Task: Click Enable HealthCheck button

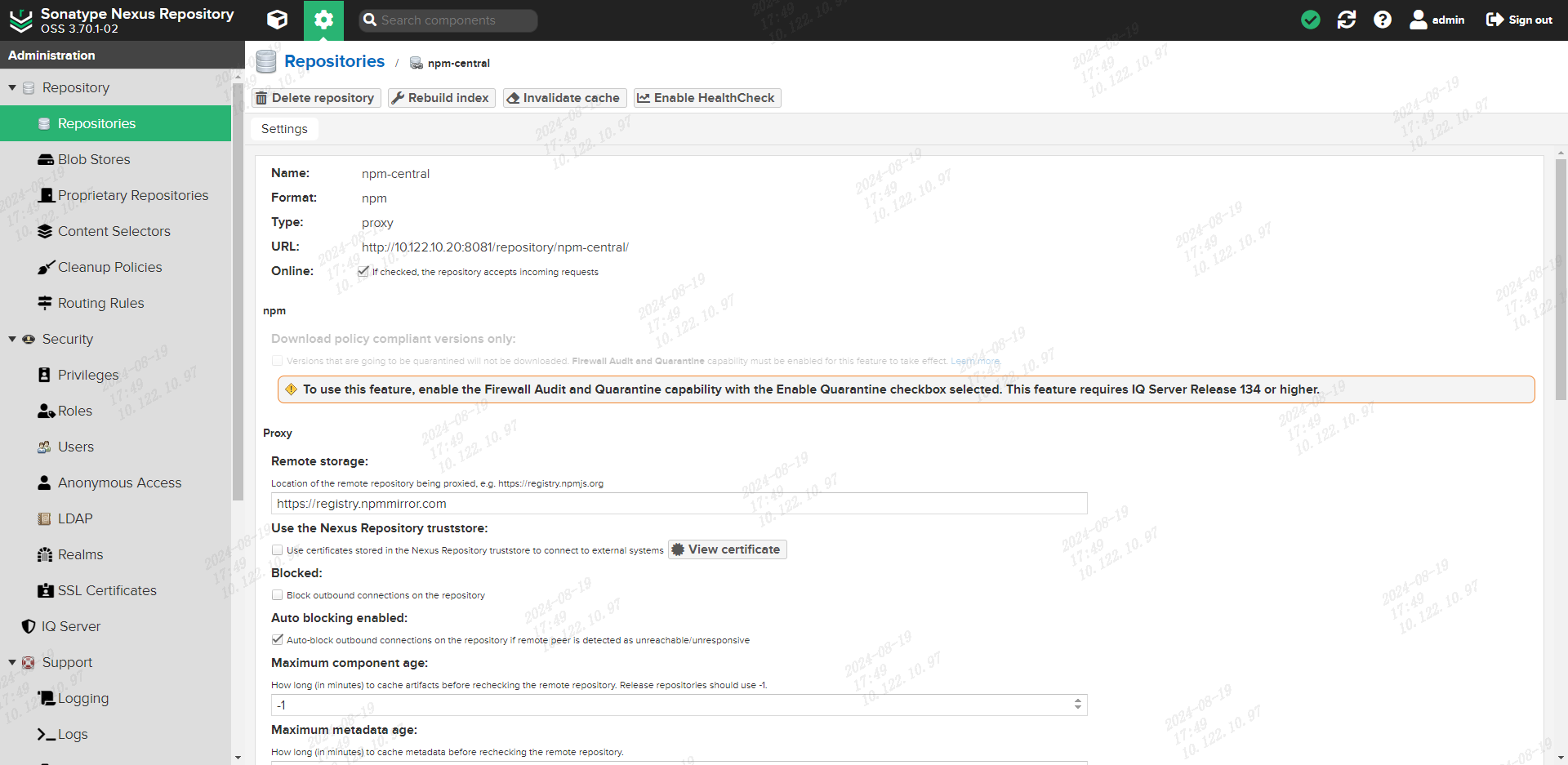Action: [x=707, y=98]
